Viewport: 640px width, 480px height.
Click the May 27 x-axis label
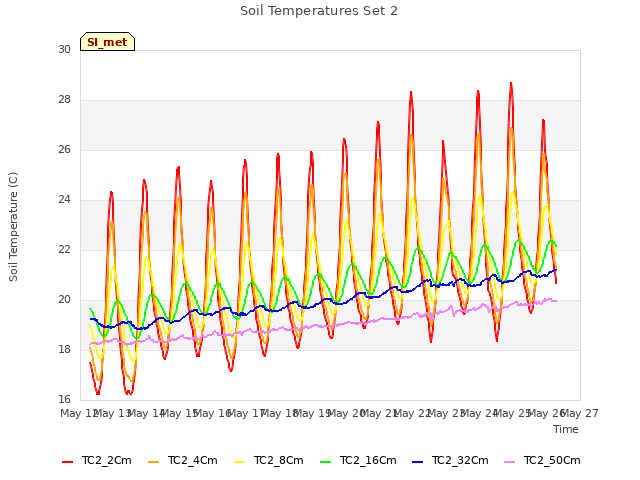point(580,413)
